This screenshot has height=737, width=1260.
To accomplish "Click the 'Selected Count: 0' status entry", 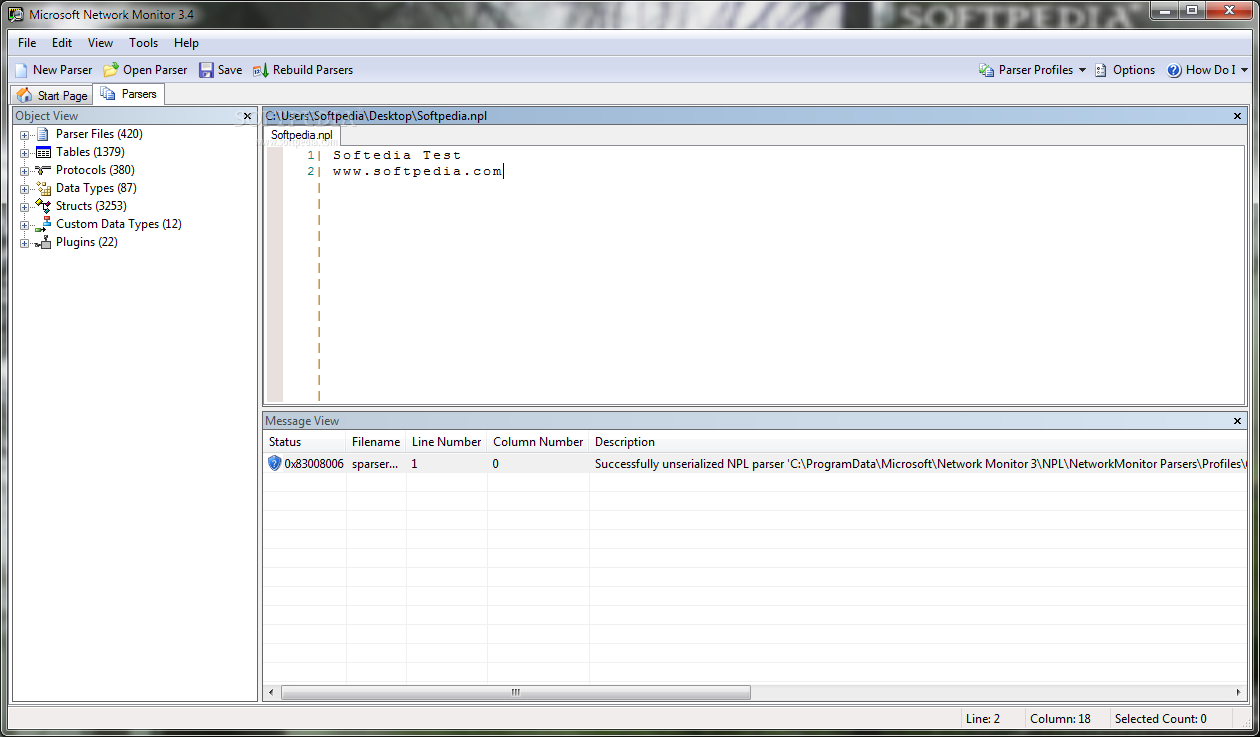I will (1161, 718).
